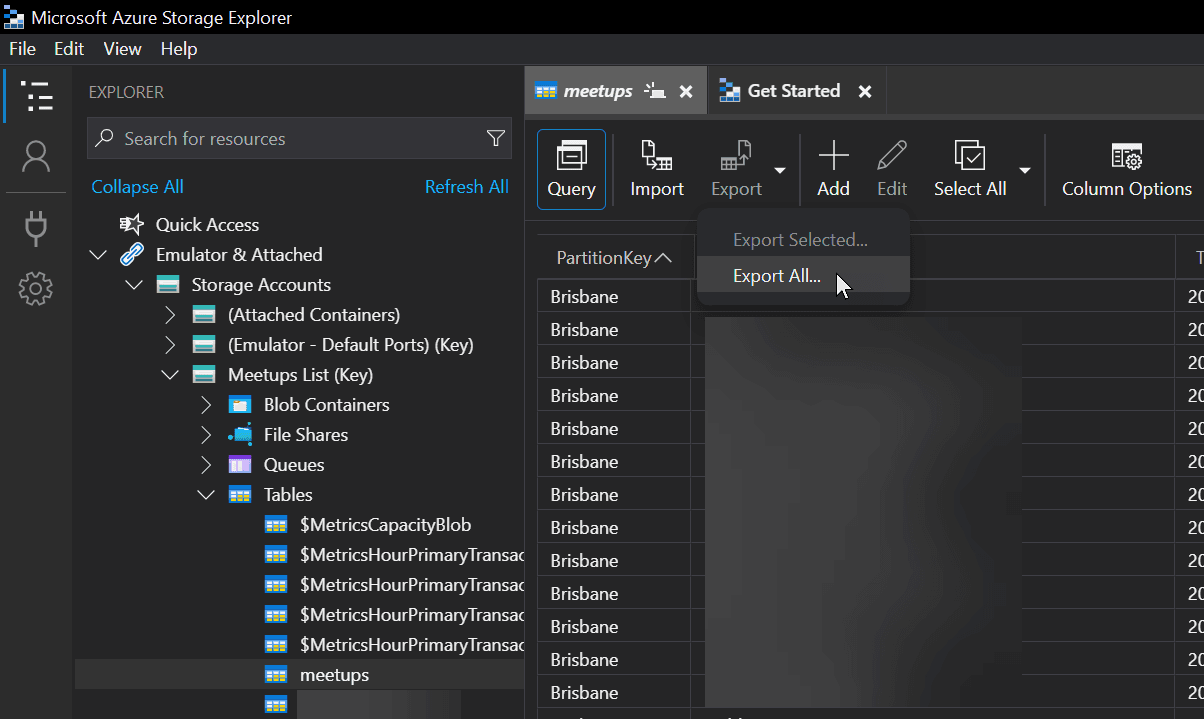Click the Import toolbar button
The width and height of the screenshot is (1204, 719).
coord(657,169)
